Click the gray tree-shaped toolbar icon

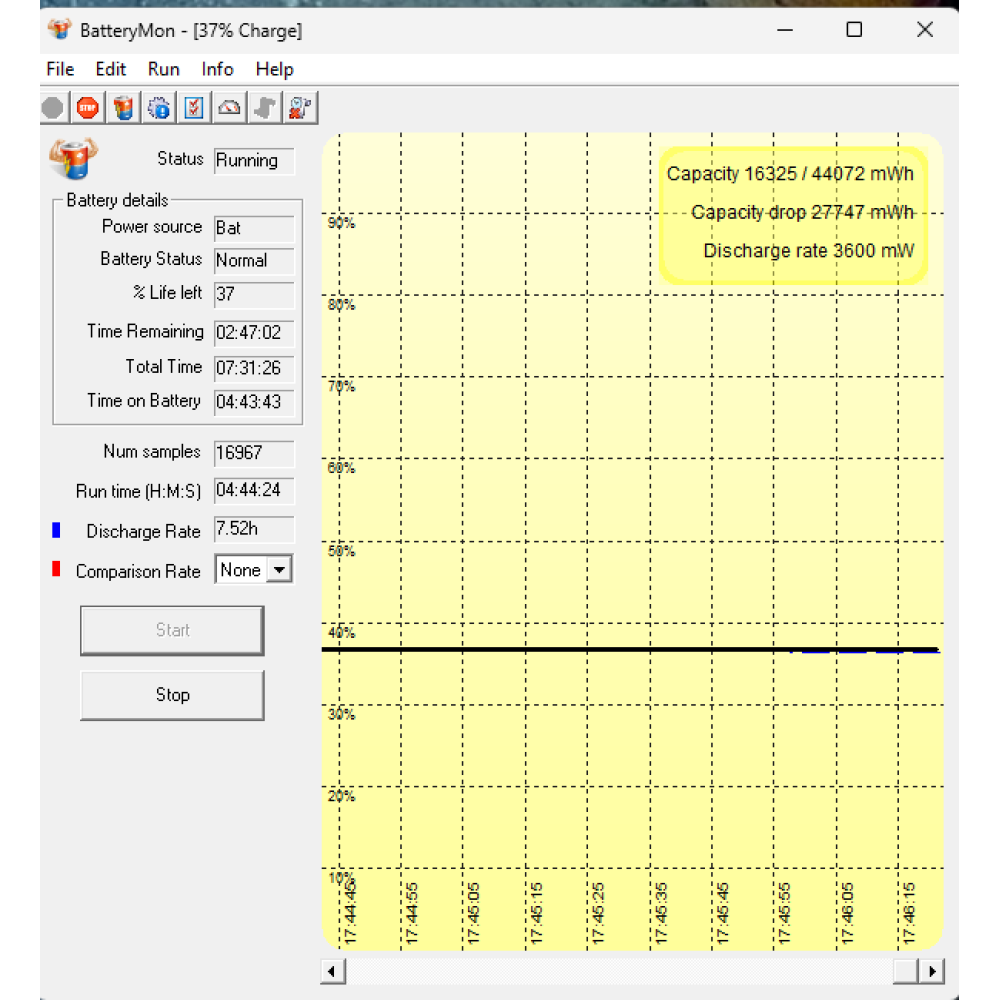pyautogui.click(x=265, y=108)
